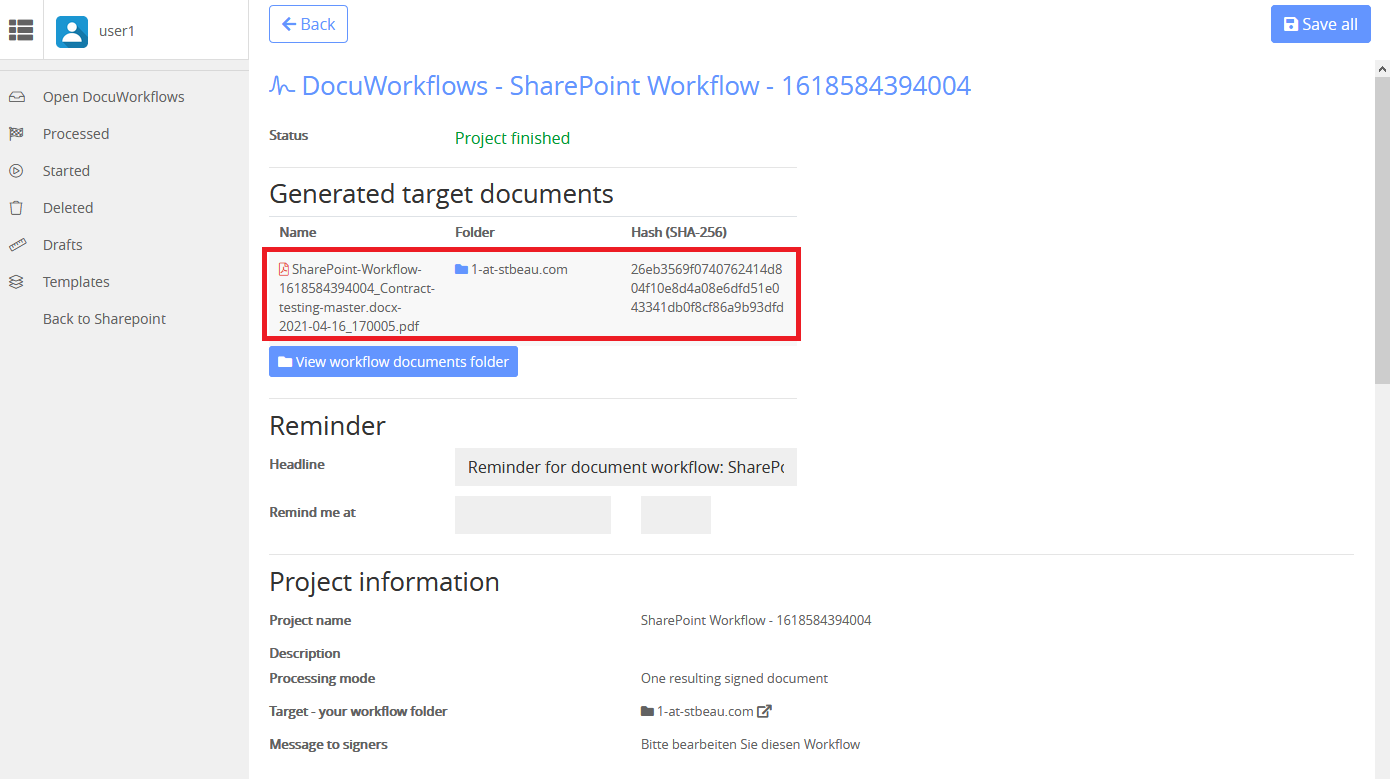Click the folder icon beside 1-at-stbeau.com
1390x779 pixels.
pyautogui.click(x=461, y=268)
